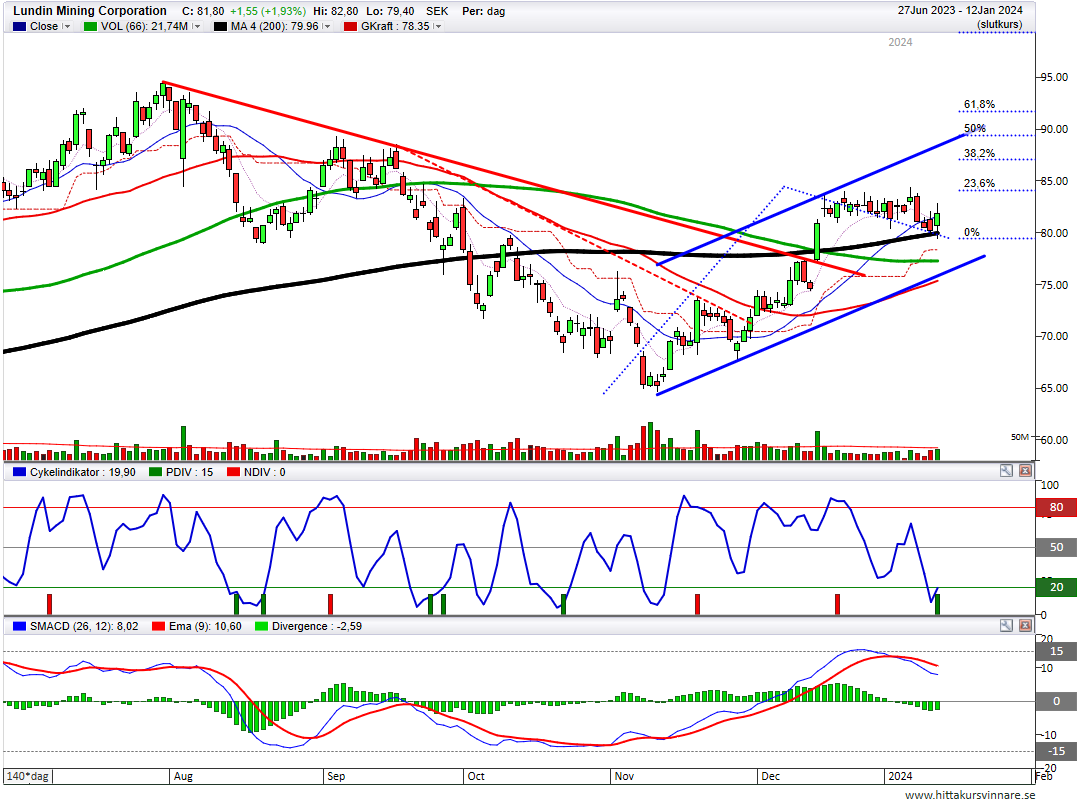
Task: Click the red GKraft color swatch
Action: (x=351, y=26)
